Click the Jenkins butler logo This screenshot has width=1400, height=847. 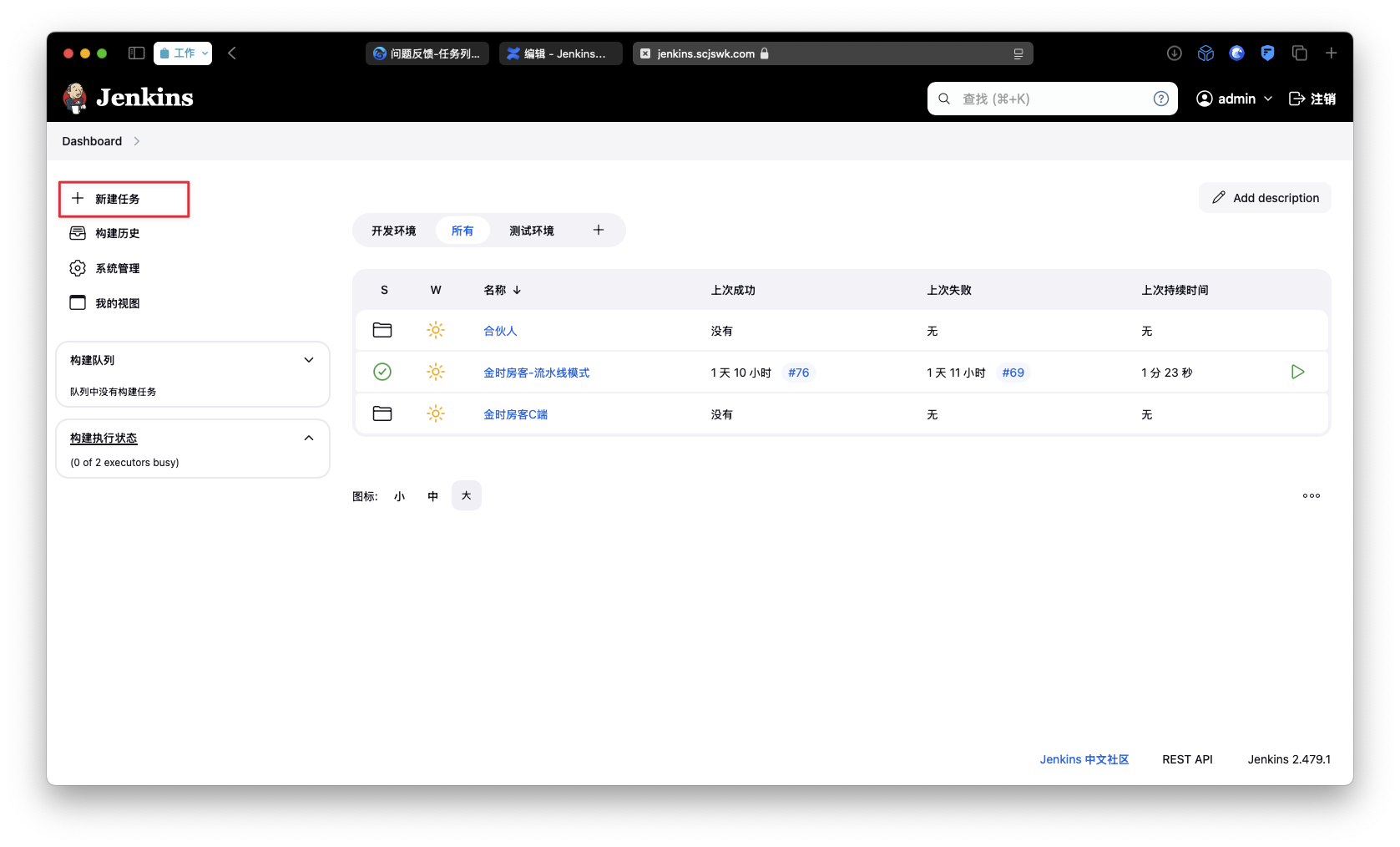coord(75,98)
